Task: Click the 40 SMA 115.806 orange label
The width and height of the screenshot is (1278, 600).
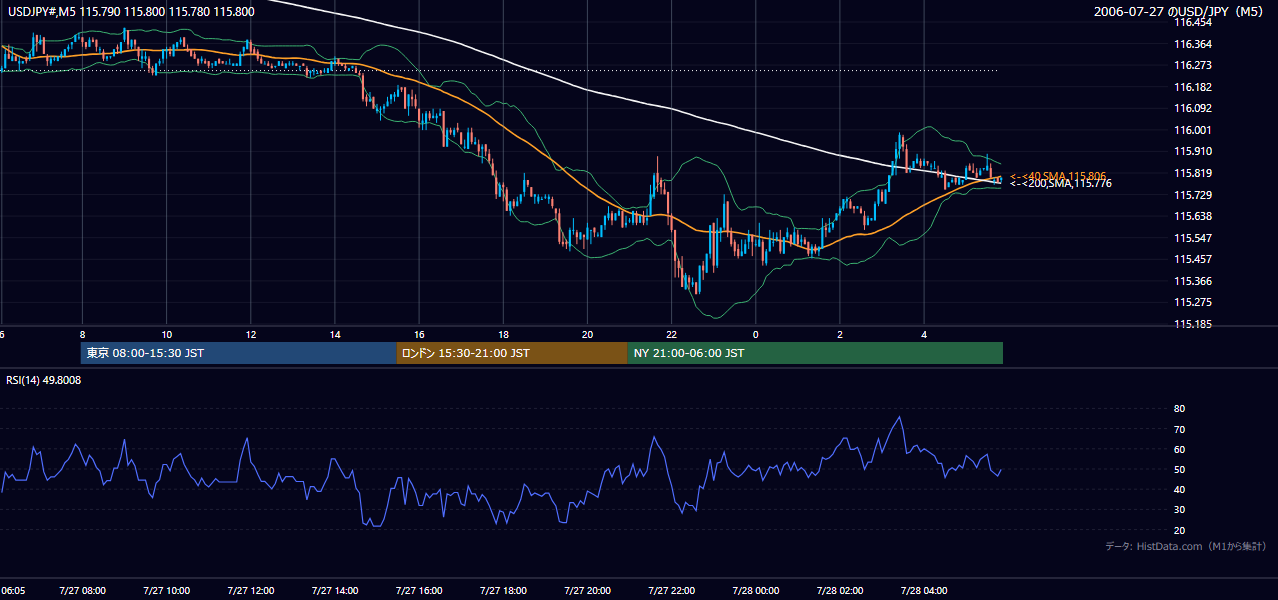Action: [1057, 175]
